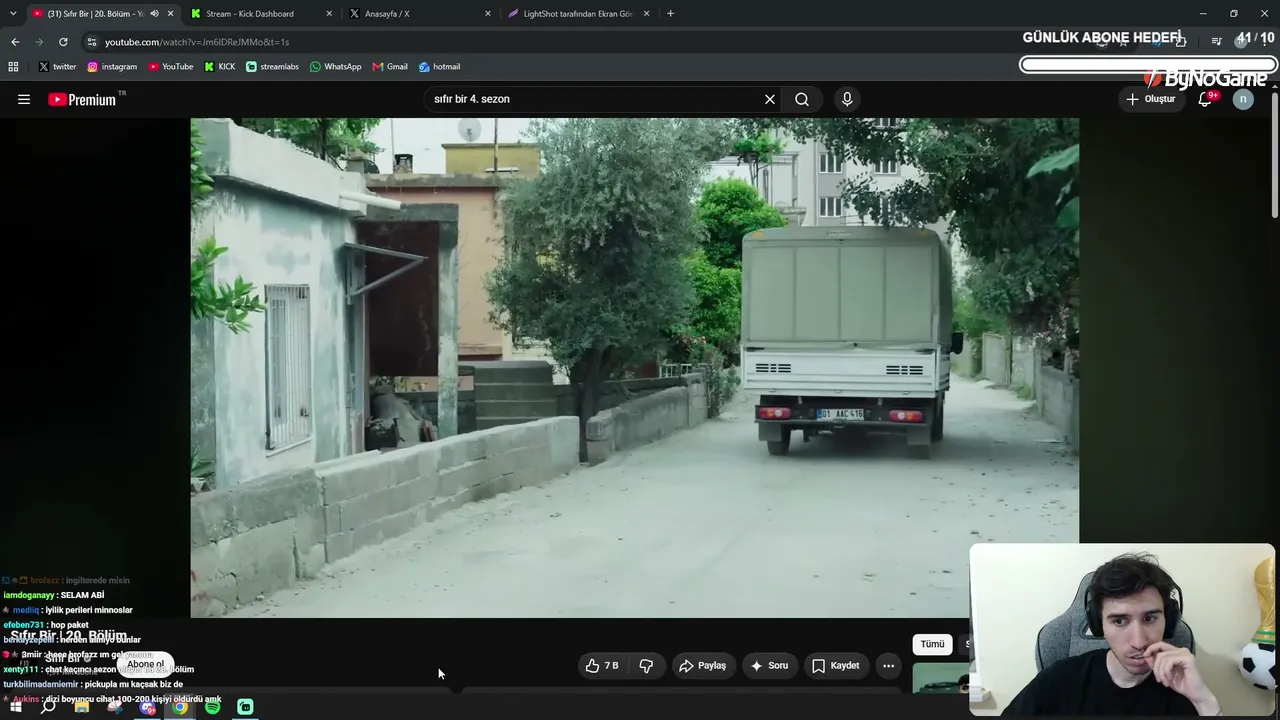This screenshot has height=720, width=1280.
Task: Reload the page with refresh icon
Action: click(63, 42)
